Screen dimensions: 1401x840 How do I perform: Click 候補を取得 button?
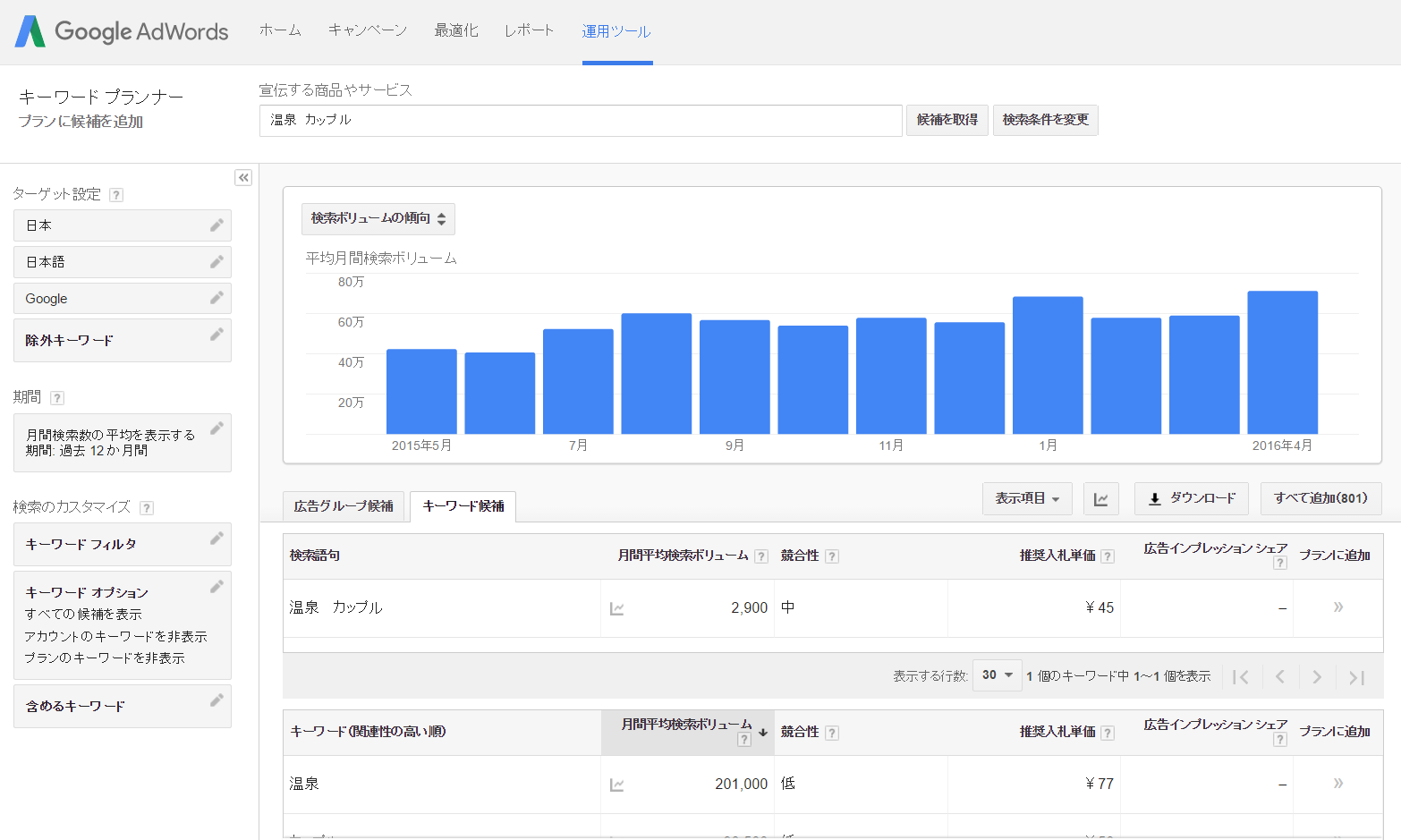pos(947,120)
